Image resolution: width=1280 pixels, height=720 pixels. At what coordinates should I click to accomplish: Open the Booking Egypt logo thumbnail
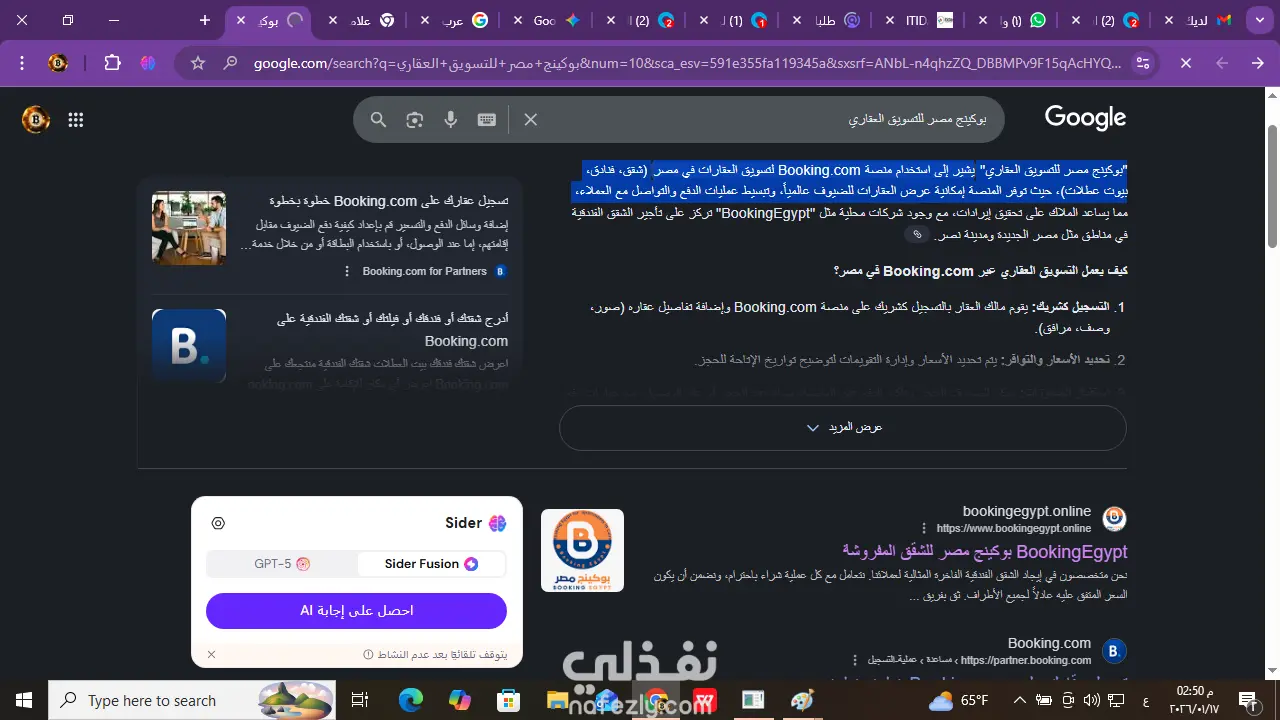582,550
